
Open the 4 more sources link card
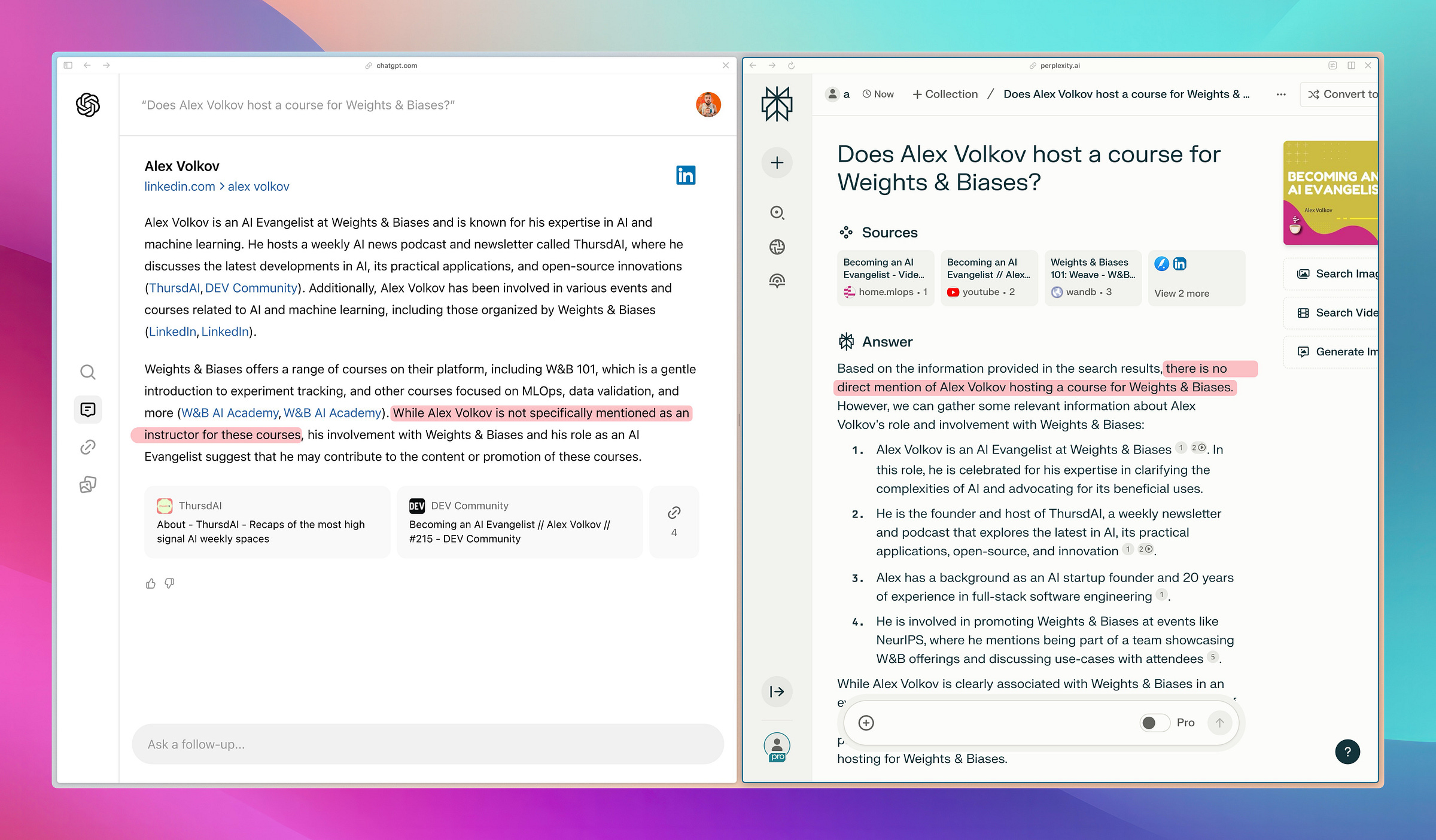click(674, 522)
